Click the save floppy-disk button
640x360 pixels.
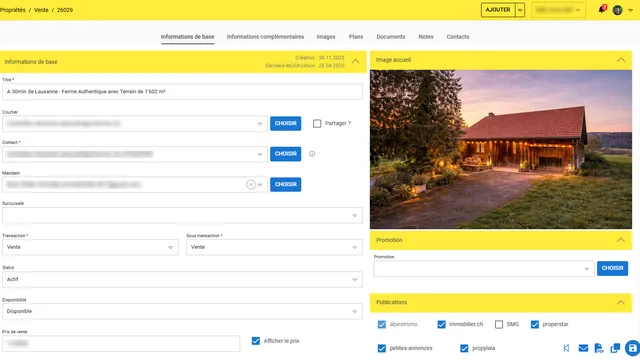(632, 348)
